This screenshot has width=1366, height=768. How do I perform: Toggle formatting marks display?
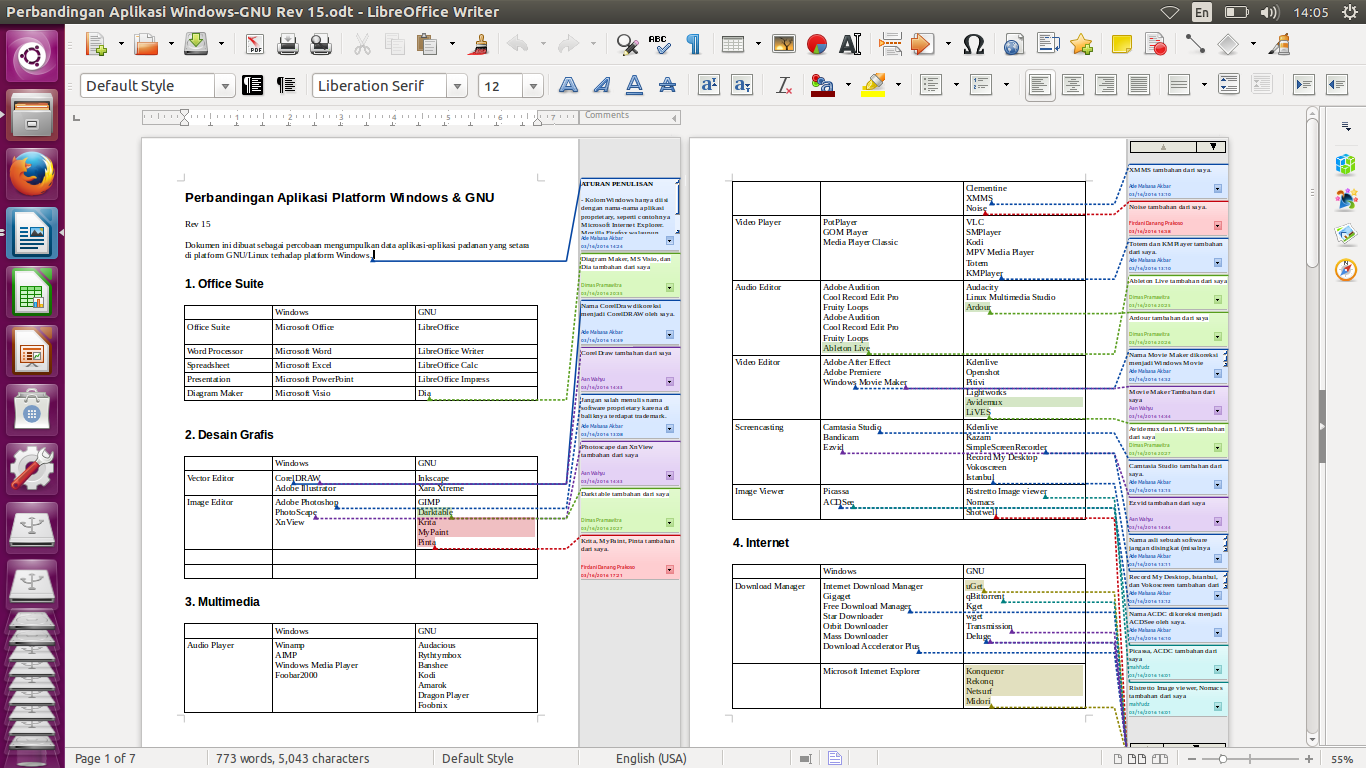(695, 44)
